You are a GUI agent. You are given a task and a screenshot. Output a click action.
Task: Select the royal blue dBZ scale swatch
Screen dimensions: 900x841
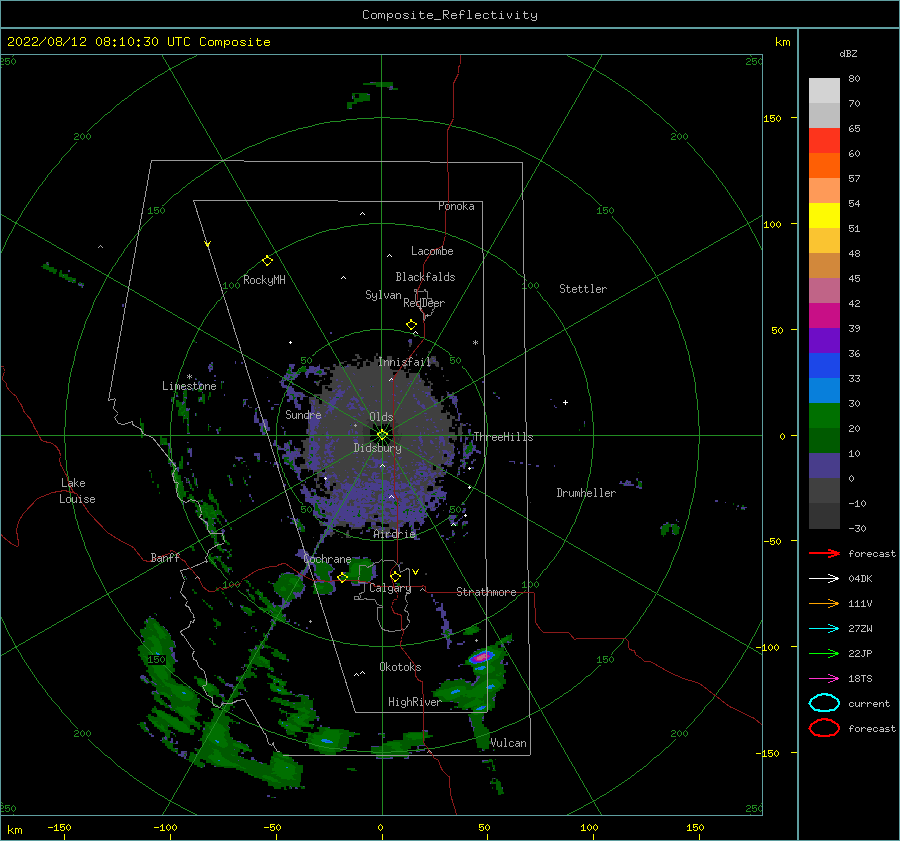coord(824,365)
